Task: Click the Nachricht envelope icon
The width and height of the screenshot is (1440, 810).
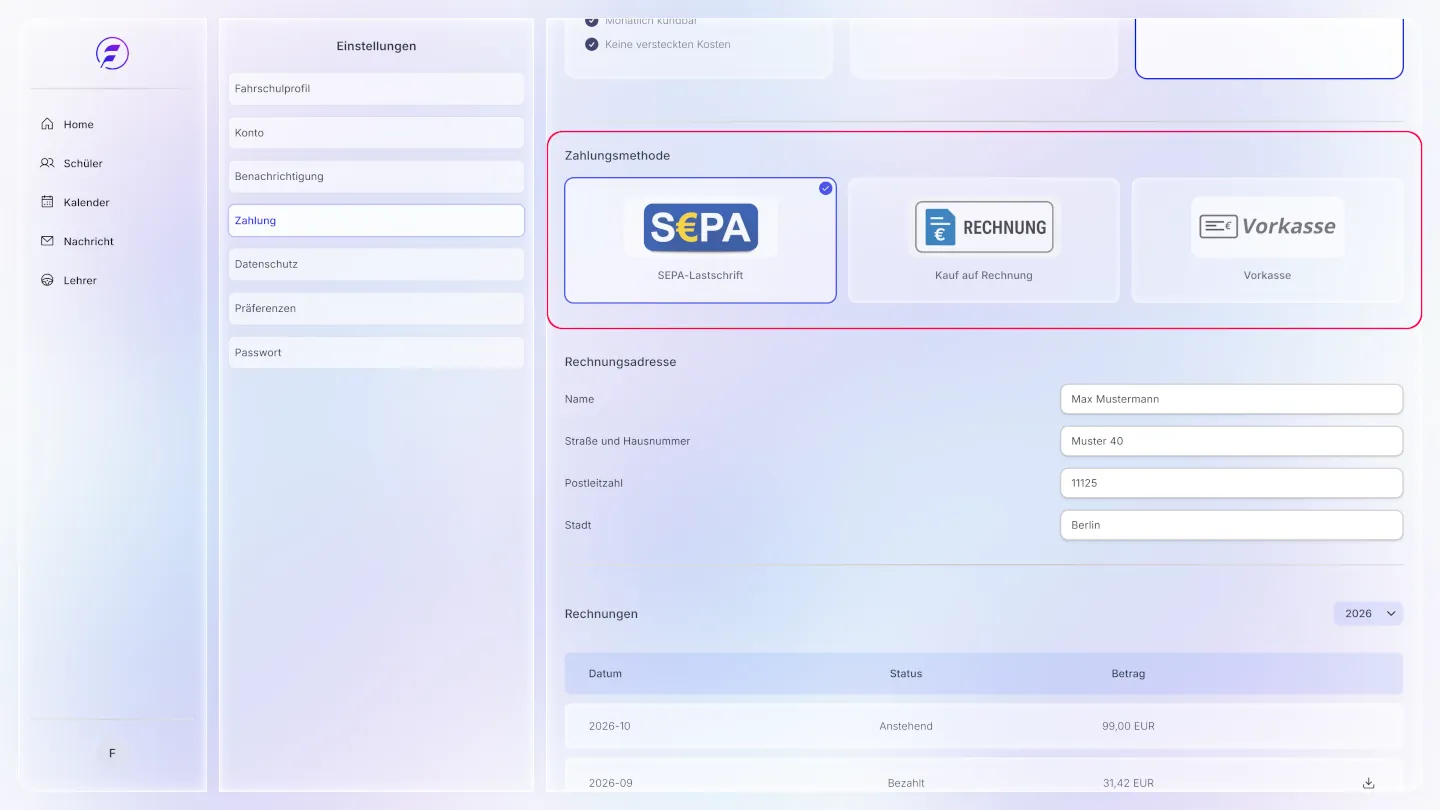Action: pyautogui.click(x=47, y=241)
